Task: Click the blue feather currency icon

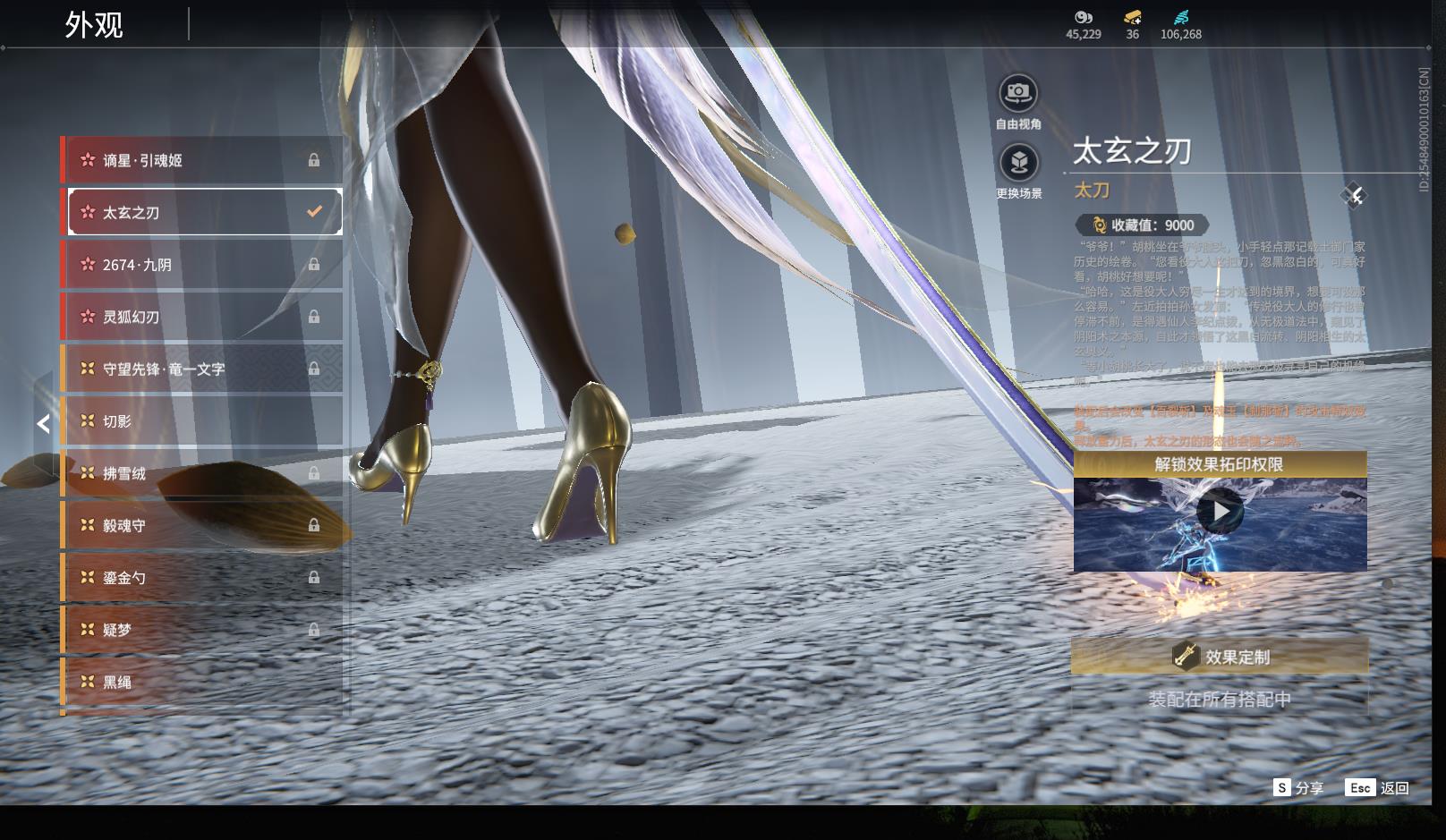Action: tap(1180, 17)
